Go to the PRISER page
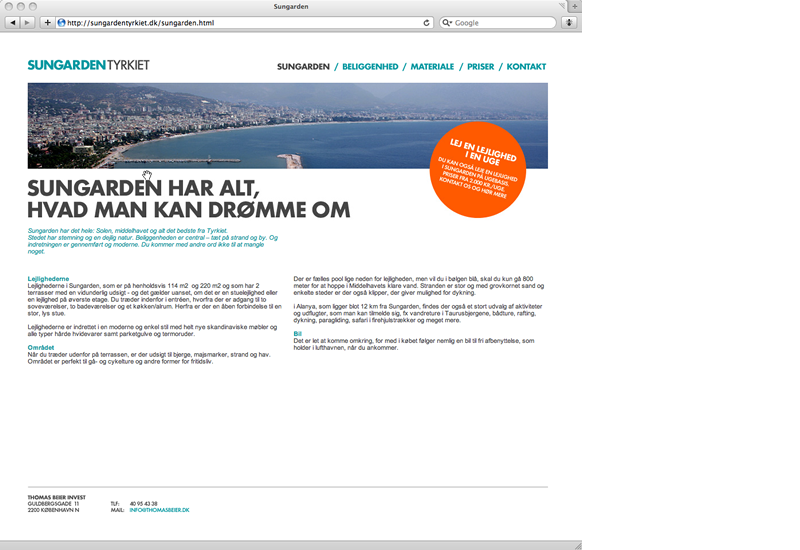 (x=480, y=67)
